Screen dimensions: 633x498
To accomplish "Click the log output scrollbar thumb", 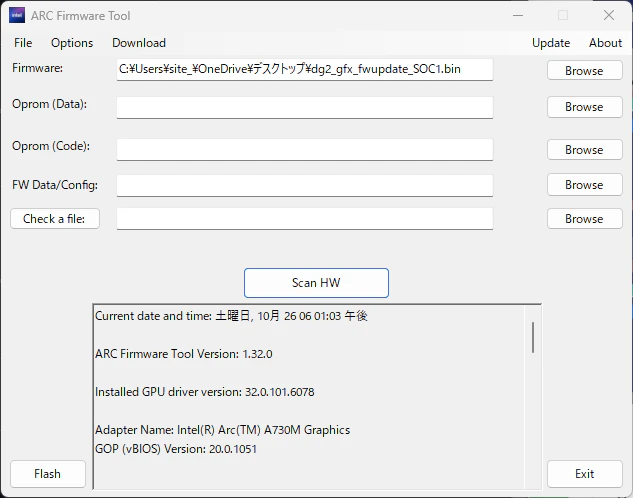I will tap(533, 337).
